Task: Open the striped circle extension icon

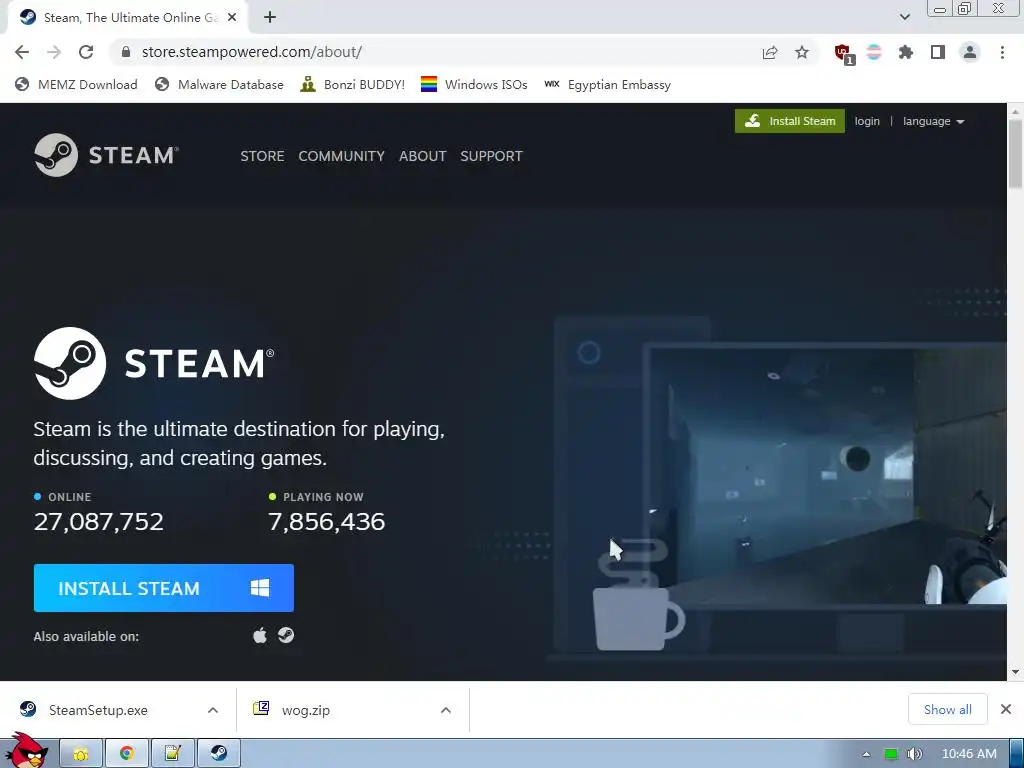Action: (874, 52)
